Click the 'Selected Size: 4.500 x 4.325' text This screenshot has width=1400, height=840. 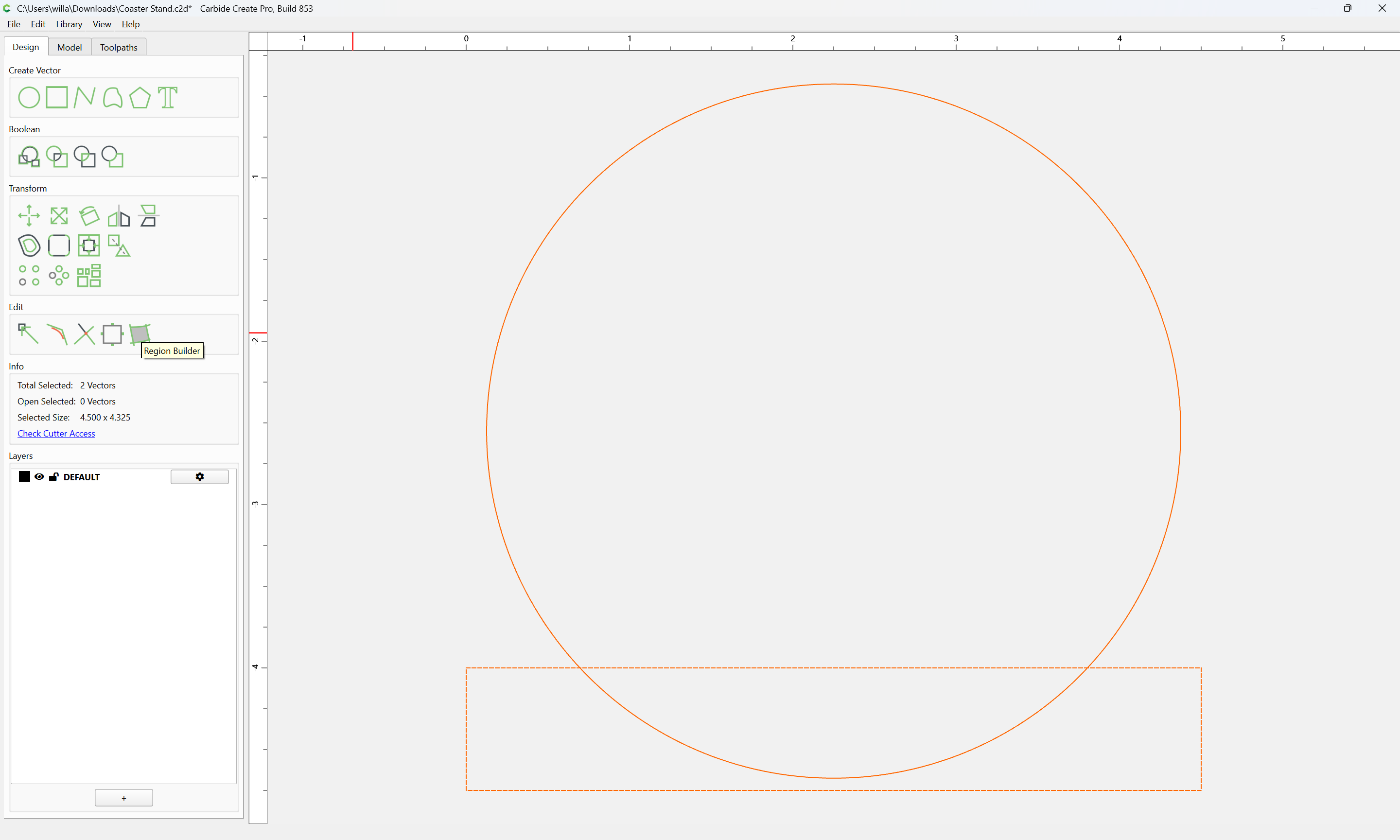click(73, 417)
